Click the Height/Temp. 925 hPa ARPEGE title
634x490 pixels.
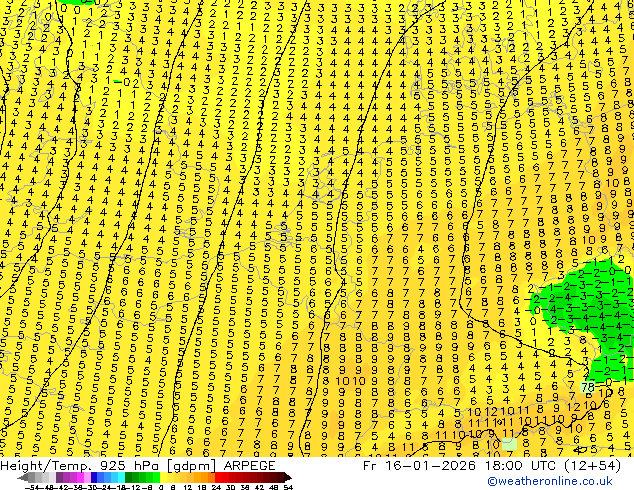[x=138, y=466]
